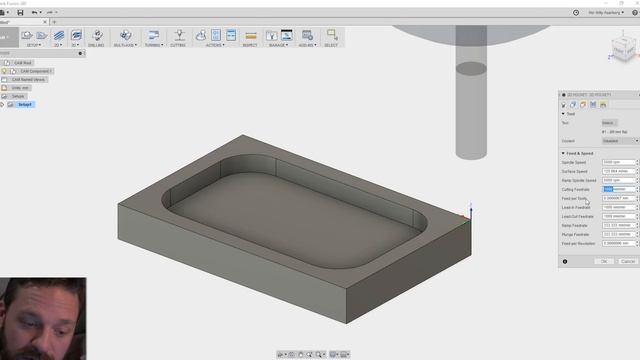Switch to the Tool tab in dialog
Screen dimensions: 640x360
click(564, 105)
